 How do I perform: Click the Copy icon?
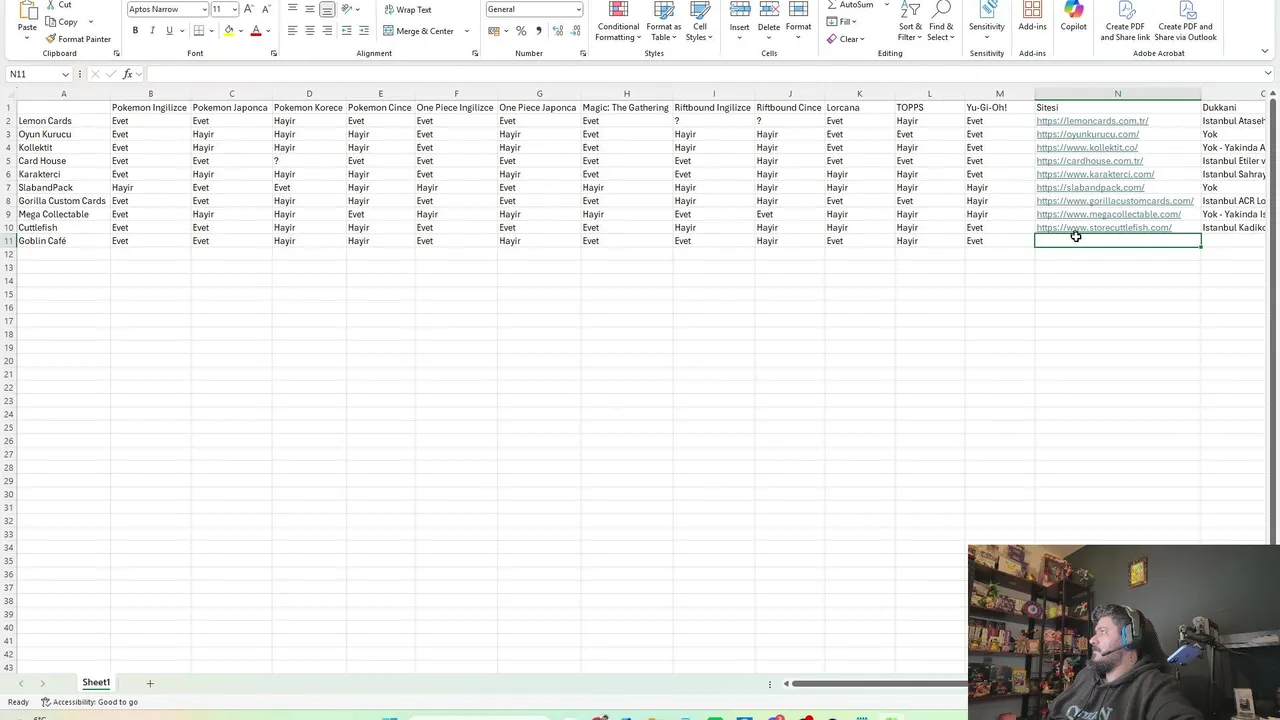52,22
